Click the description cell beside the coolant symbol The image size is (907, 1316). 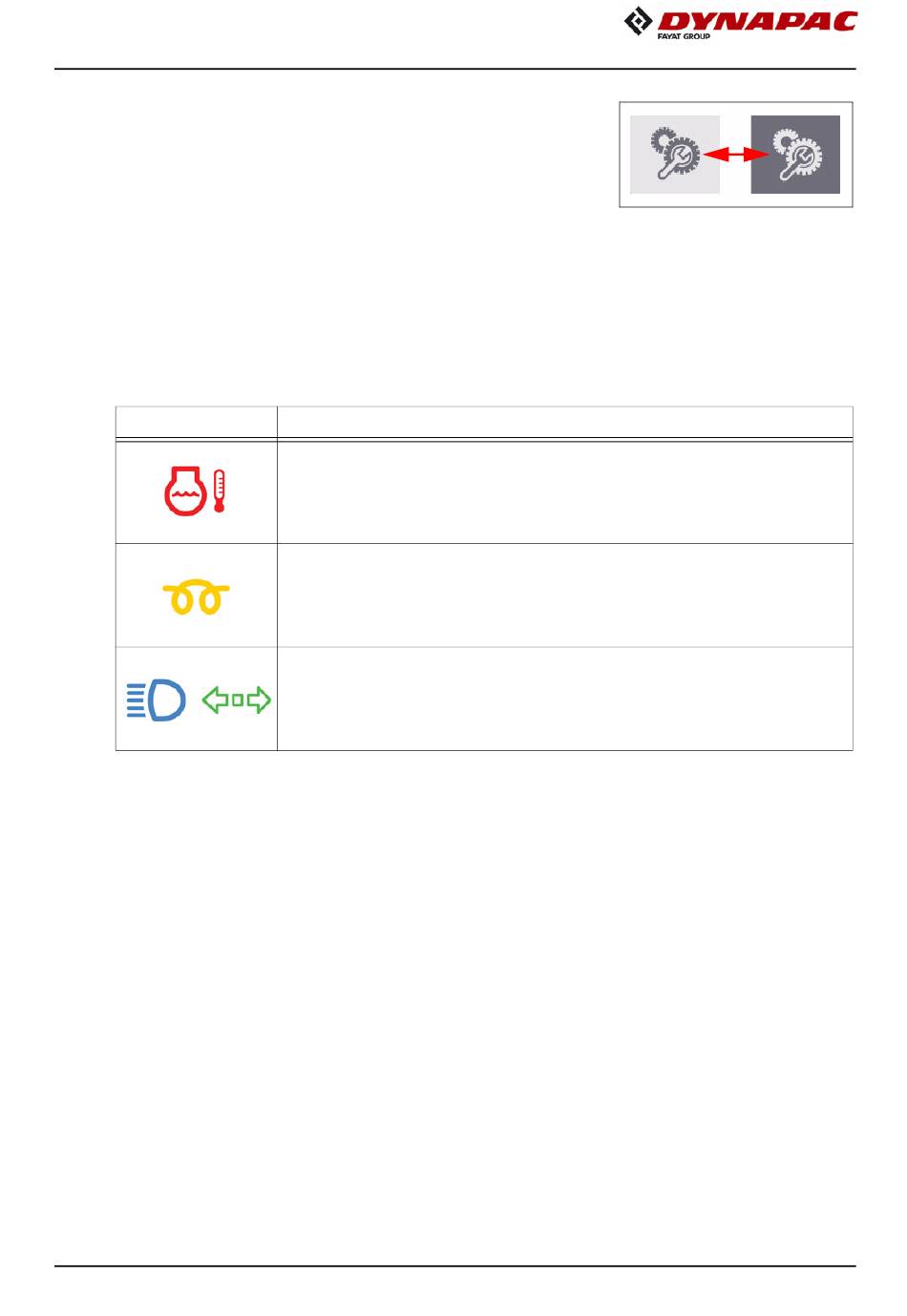point(565,492)
